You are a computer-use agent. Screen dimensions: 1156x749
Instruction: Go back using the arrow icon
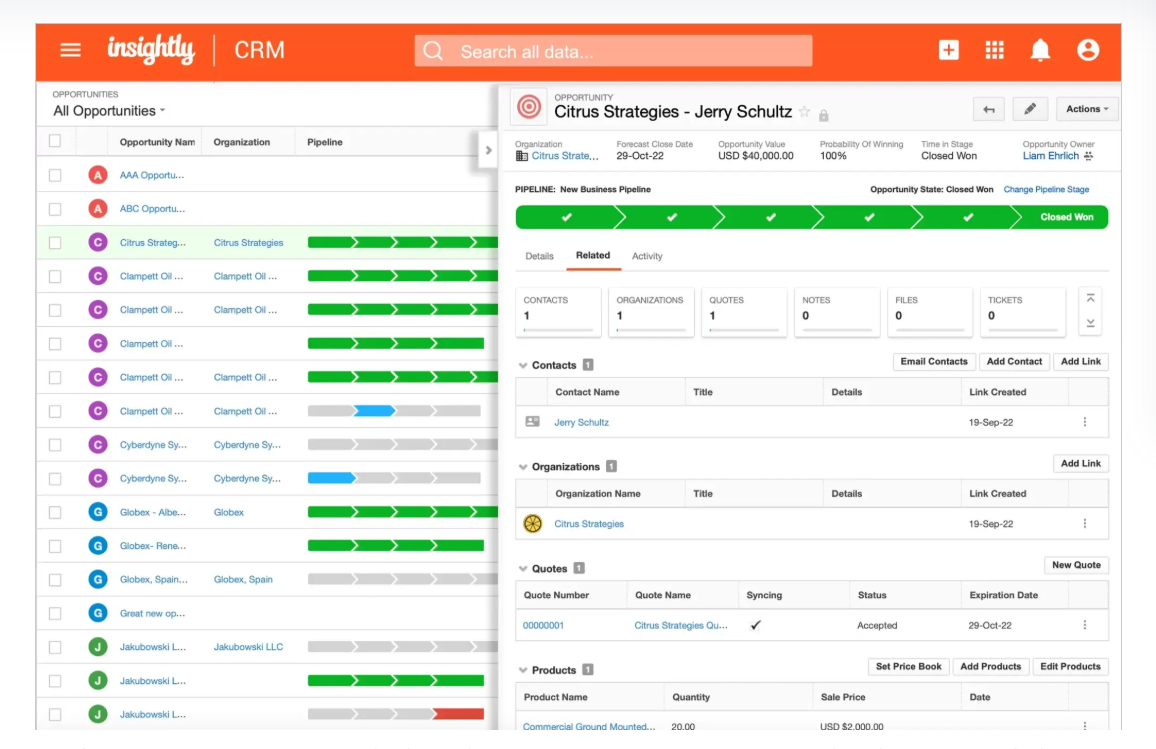click(x=989, y=108)
